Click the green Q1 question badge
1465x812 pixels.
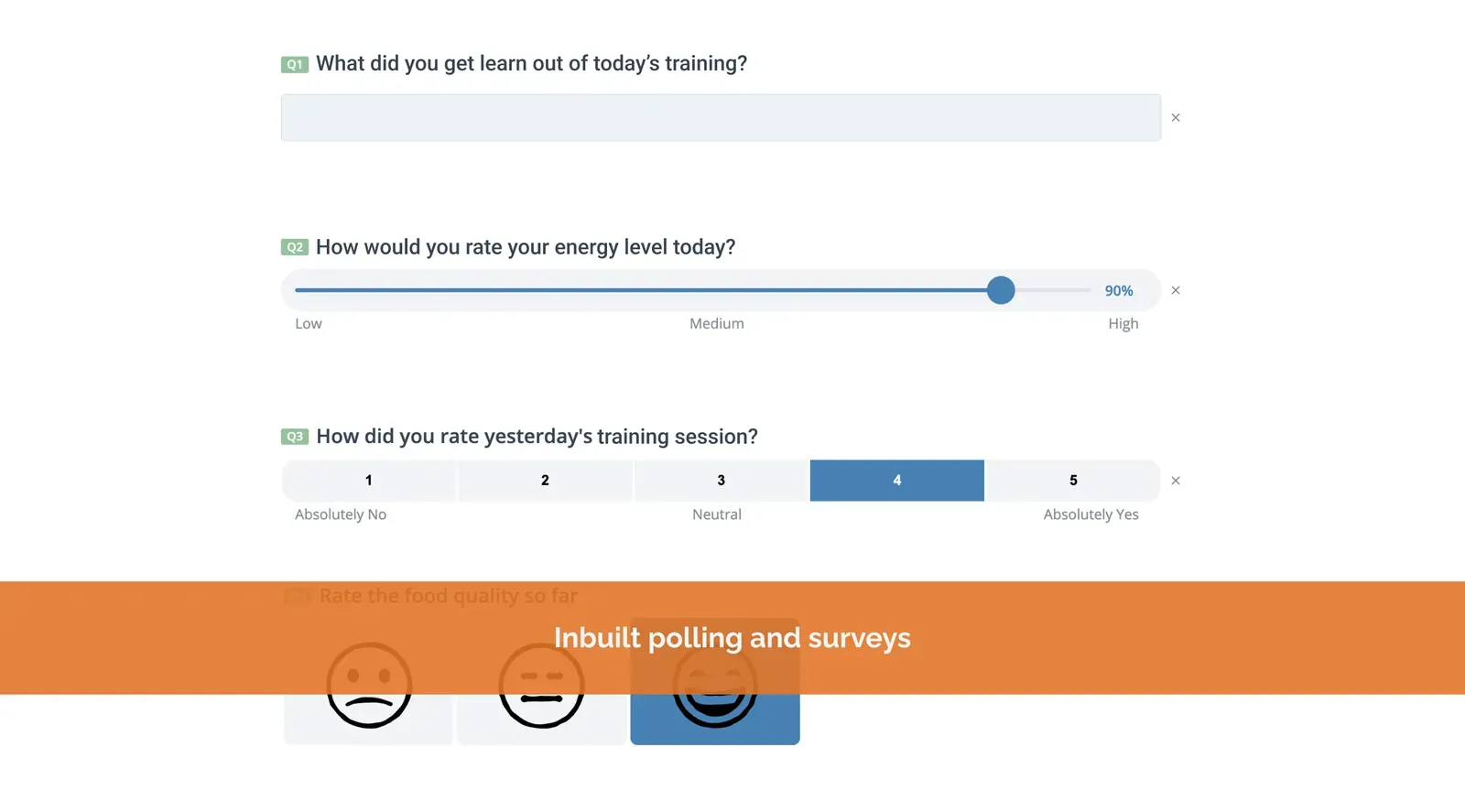click(294, 64)
